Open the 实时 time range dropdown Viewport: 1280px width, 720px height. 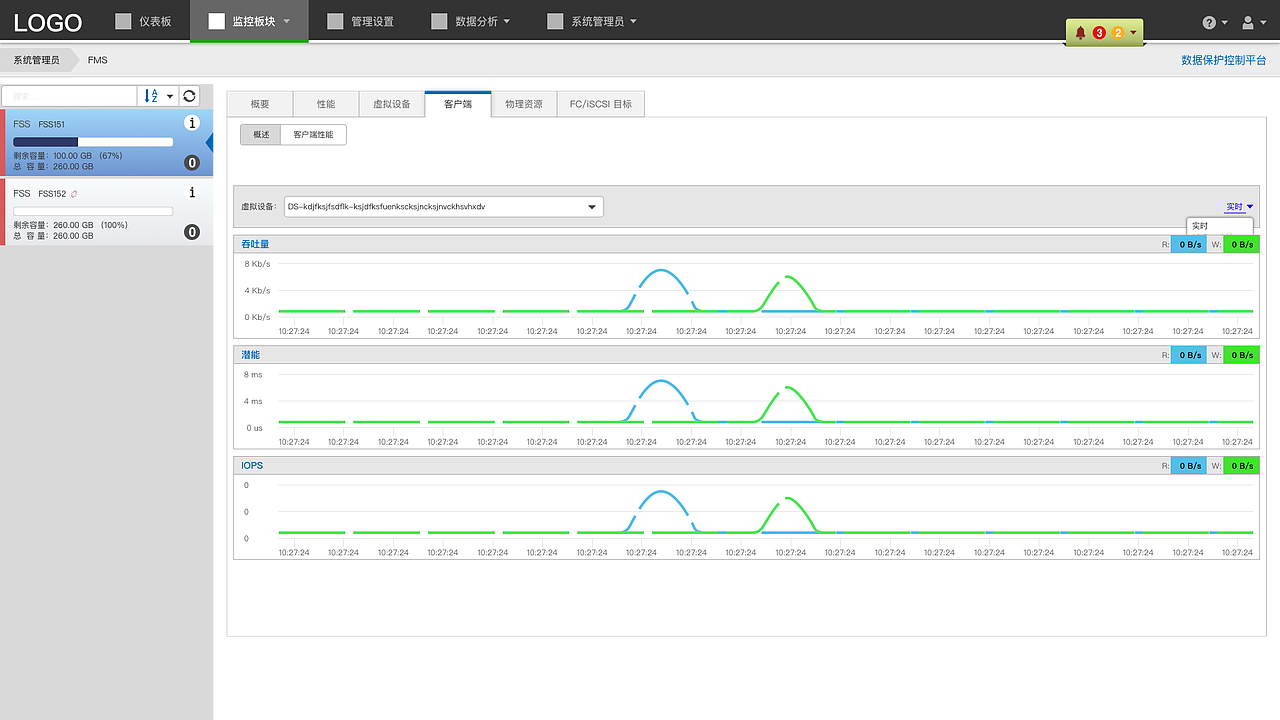(x=1239, y=207)
